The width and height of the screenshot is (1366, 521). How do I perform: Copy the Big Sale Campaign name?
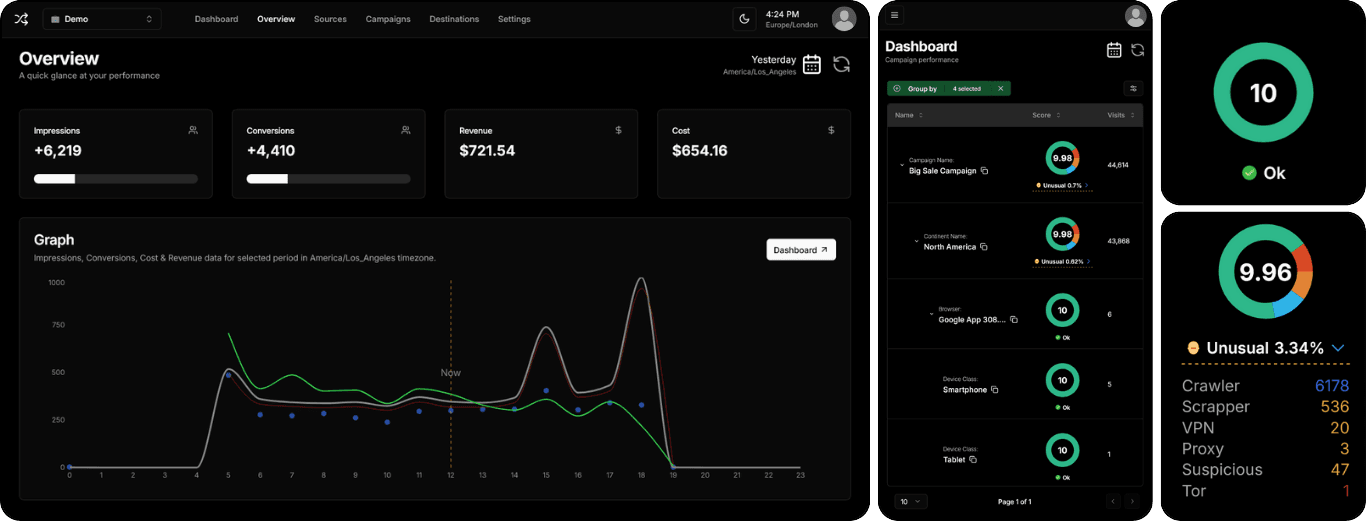point(984,171)
